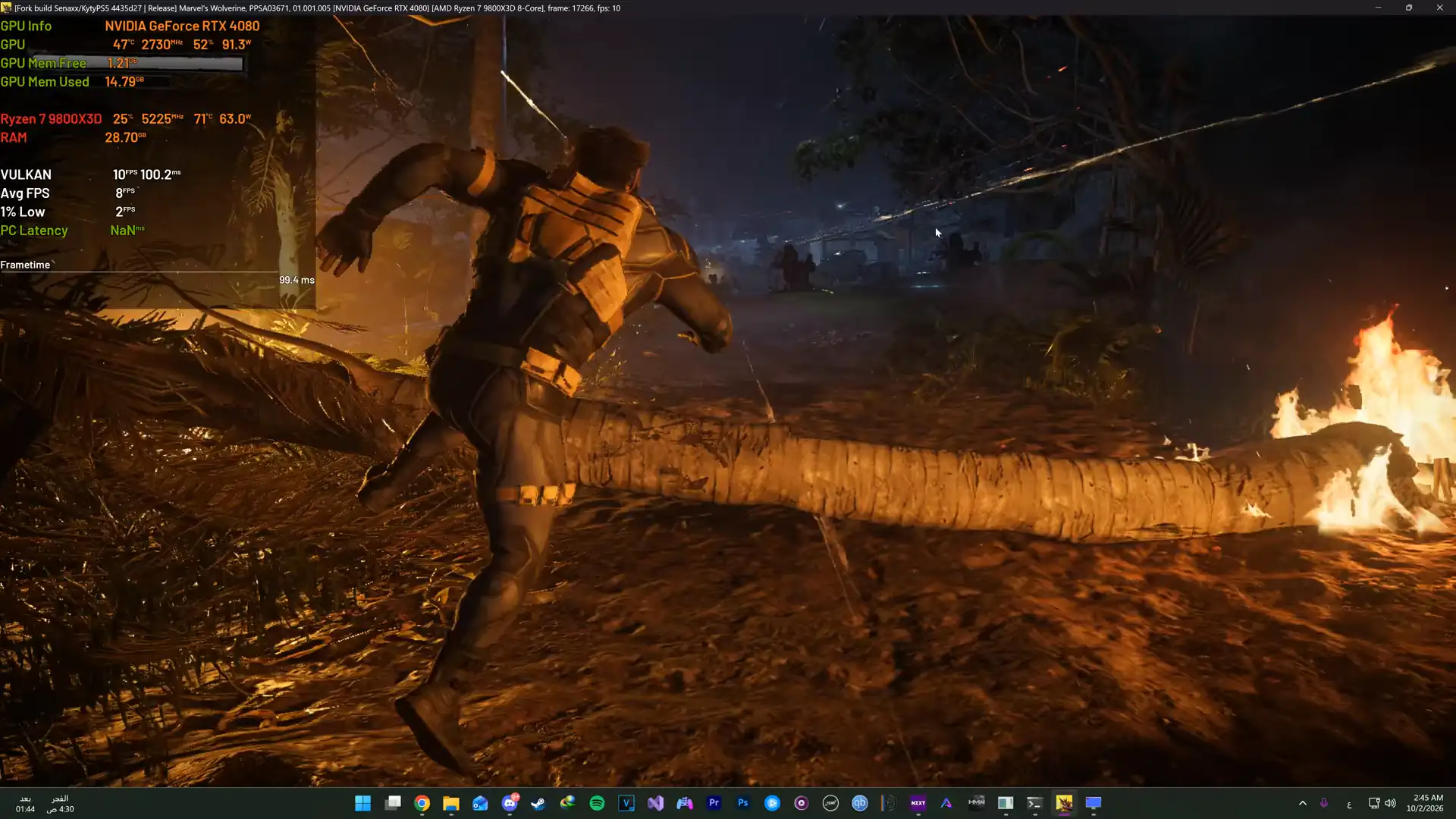Click the "99.4 ms" frametime value
The height and width of the screenshot is (819, 1456).
click(297, 280)
